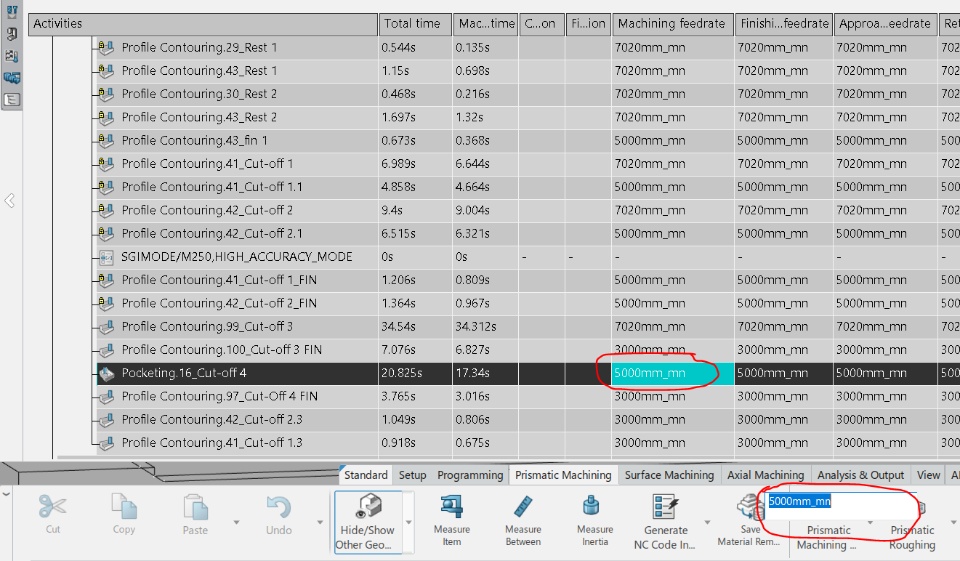
Task: Select highlighted Machining feedrate cell of Pocketing.16_Cut-off 4
Action: click(x=673, y=373)
